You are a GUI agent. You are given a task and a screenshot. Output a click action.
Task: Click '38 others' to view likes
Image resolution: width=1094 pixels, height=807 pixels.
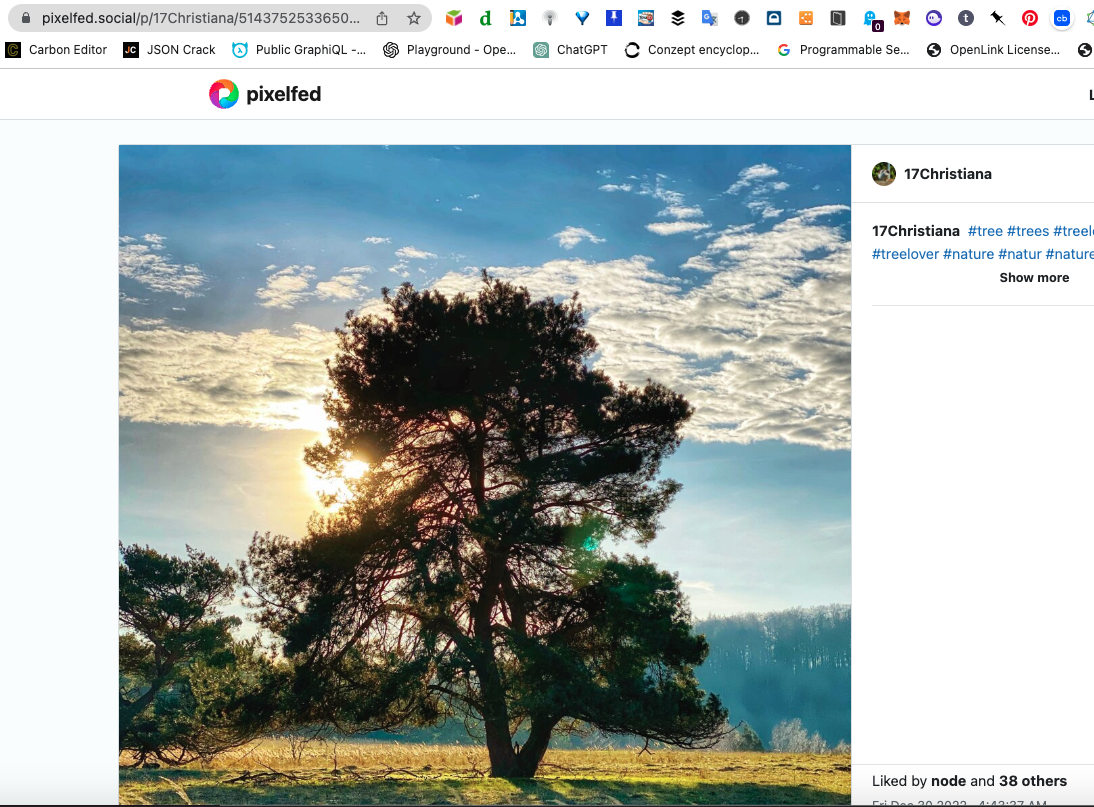[1033, 780]
